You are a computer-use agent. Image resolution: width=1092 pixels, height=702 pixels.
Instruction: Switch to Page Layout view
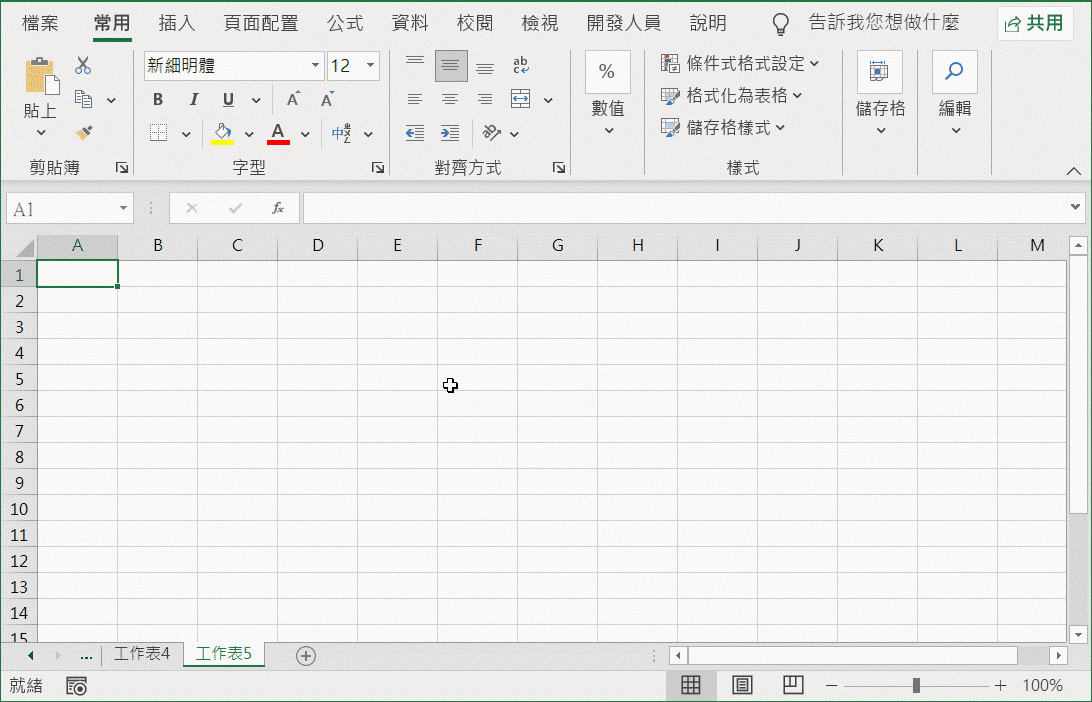[742, 685]
